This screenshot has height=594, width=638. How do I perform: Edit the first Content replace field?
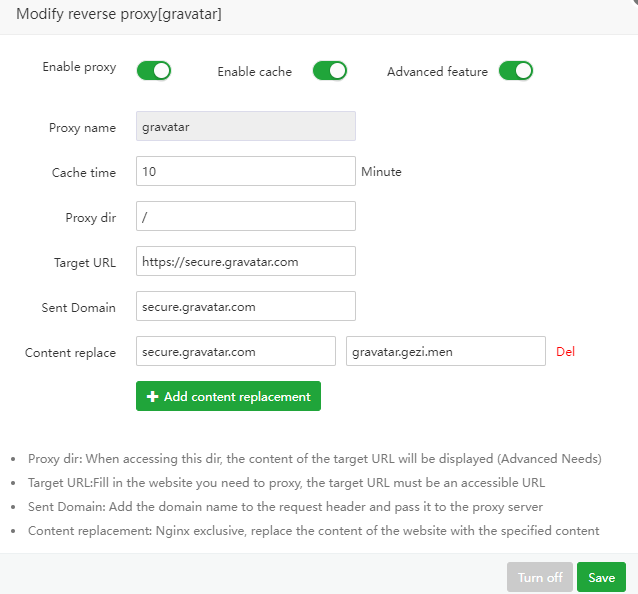pos(235,351)
